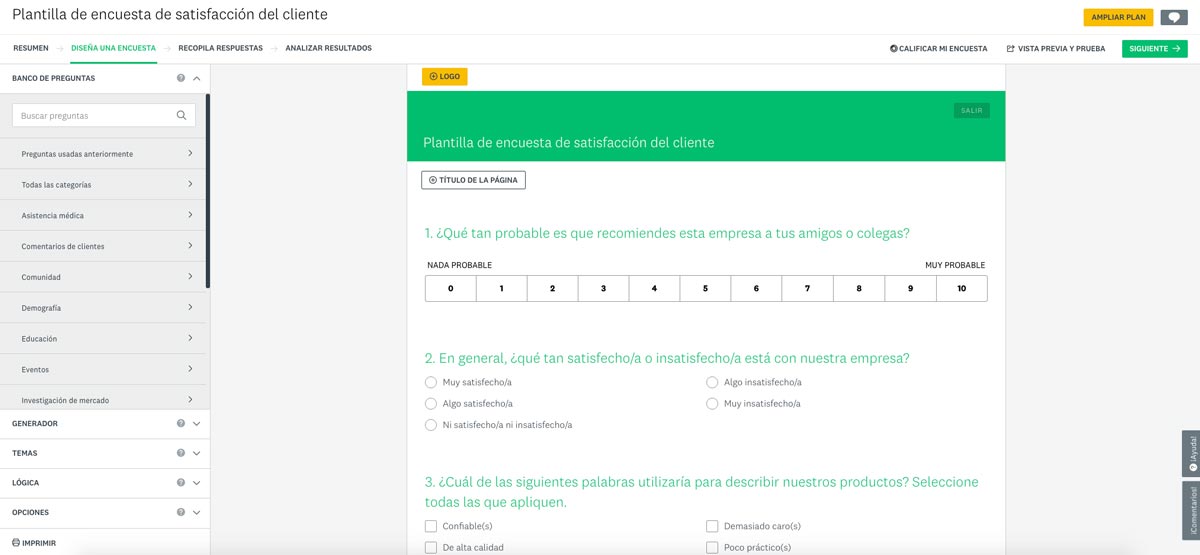Click help icon next to Lógica

click(181, 483)
